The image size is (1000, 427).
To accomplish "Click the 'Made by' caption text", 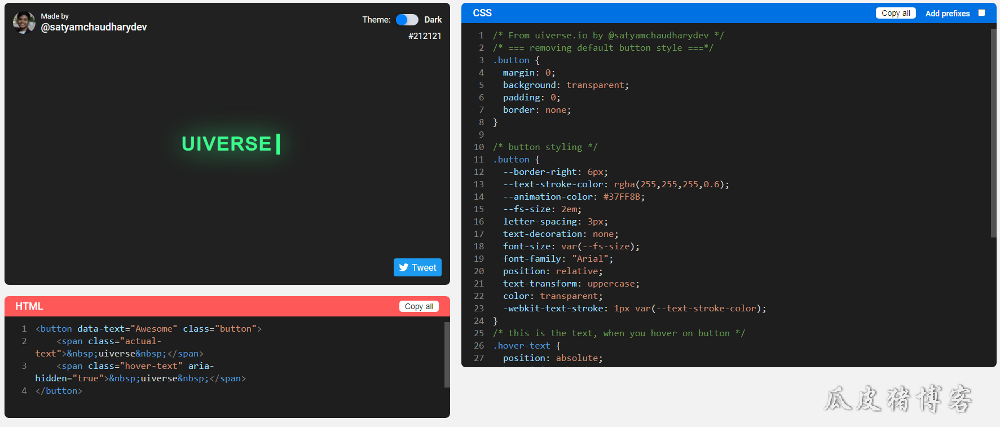I will click(x=55, y=17).
